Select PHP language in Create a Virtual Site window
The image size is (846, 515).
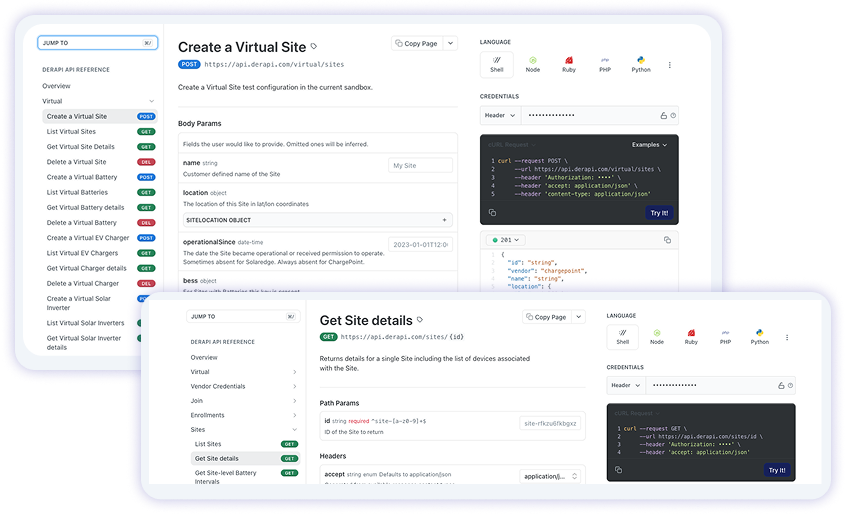point(605,65)
